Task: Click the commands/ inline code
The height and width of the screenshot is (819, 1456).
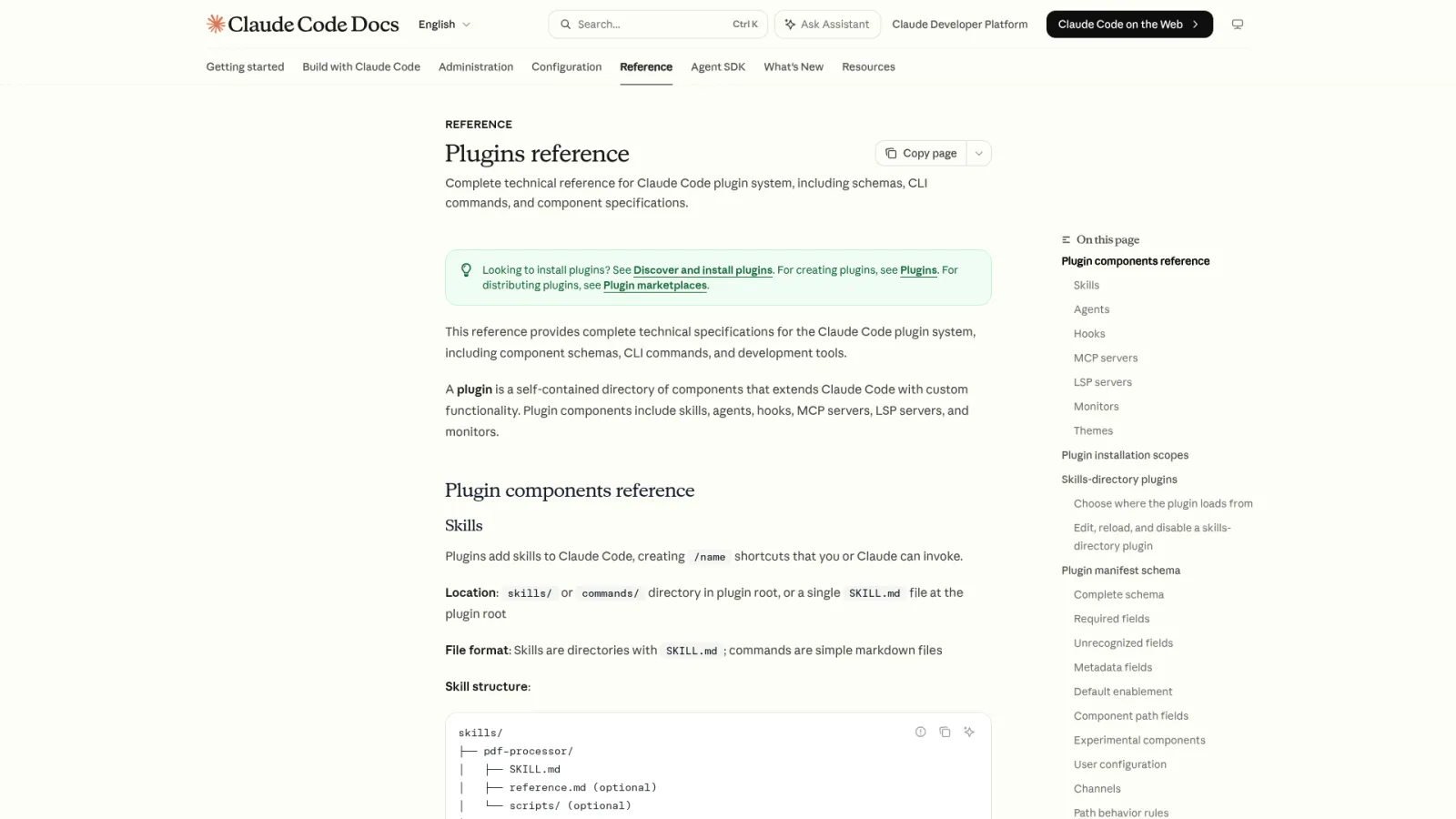Action: [610, 593]
